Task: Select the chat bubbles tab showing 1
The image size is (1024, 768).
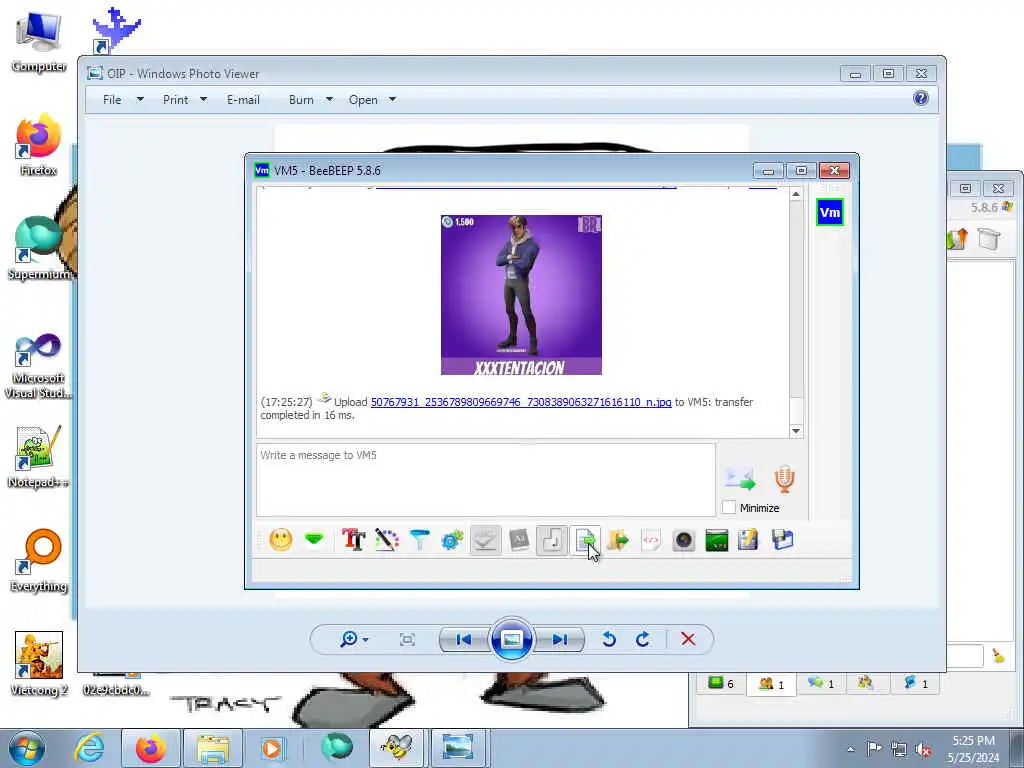Action: pos(821,684)
